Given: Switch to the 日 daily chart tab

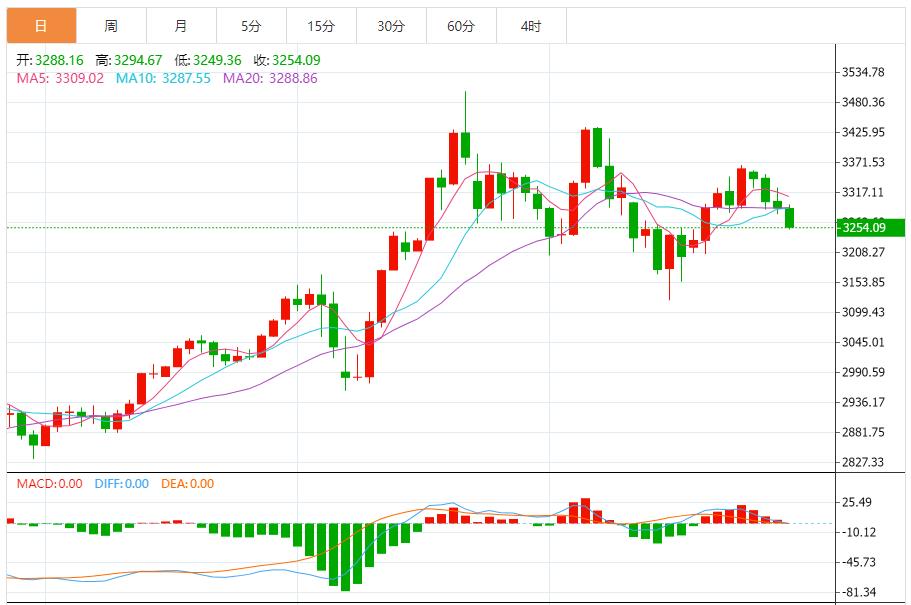Looking at the screenshot, I should [40, 26].
